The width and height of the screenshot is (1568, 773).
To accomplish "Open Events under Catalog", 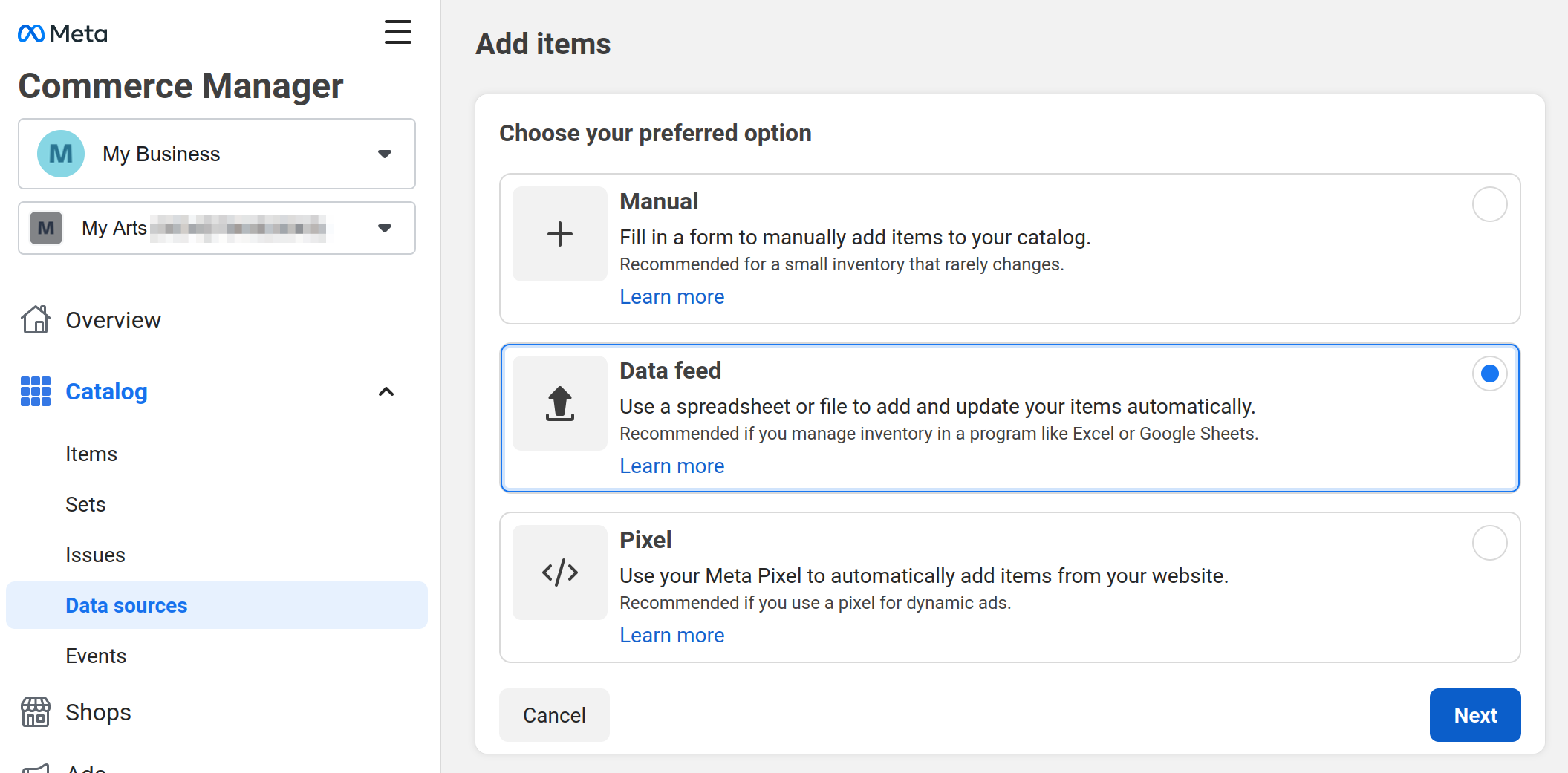I will [x=96, y=656].
